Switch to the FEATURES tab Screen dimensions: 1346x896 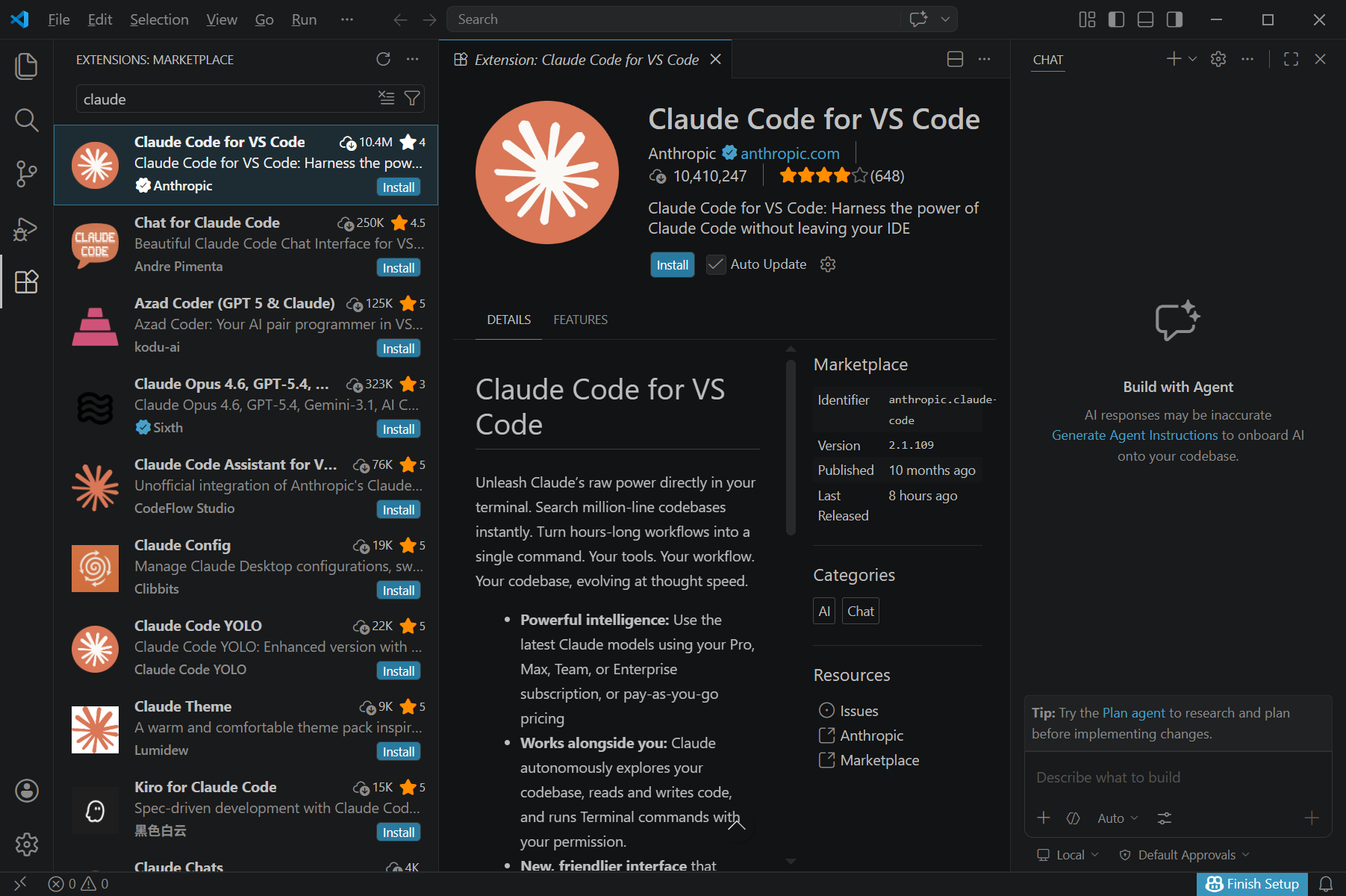580,319
